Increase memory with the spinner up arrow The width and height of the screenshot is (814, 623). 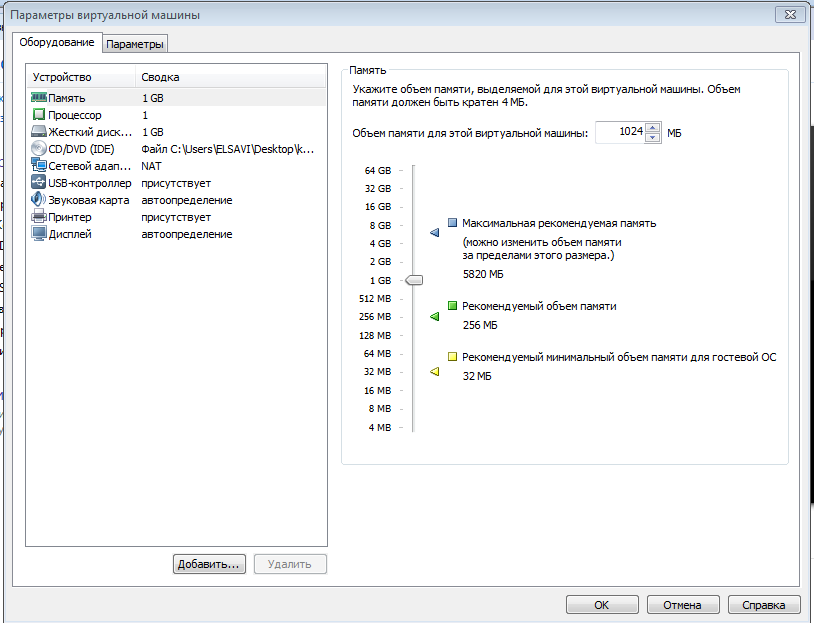[653, 127]
